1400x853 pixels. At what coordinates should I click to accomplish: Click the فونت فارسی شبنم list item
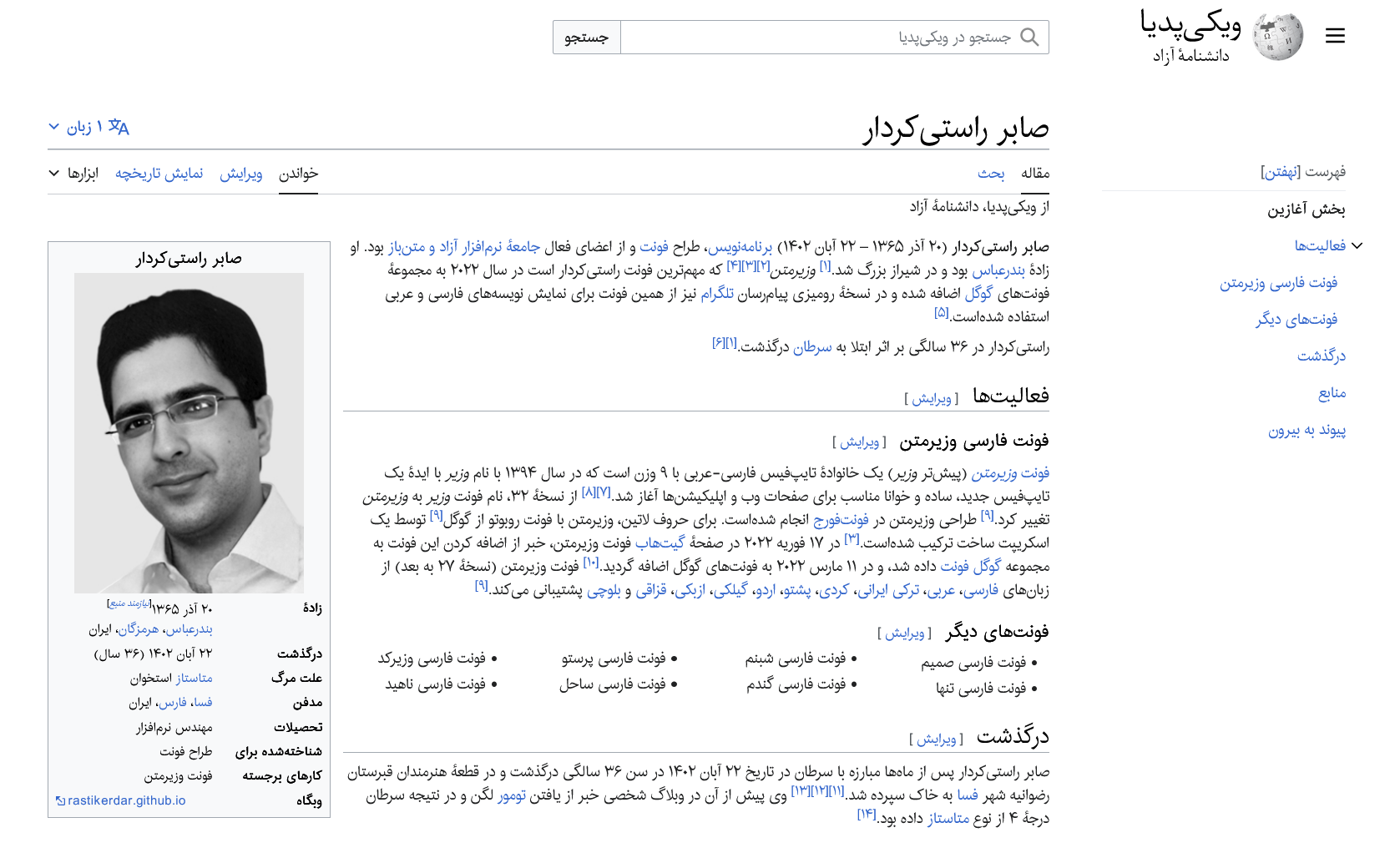pyautogui.click(x=796, y=659)
